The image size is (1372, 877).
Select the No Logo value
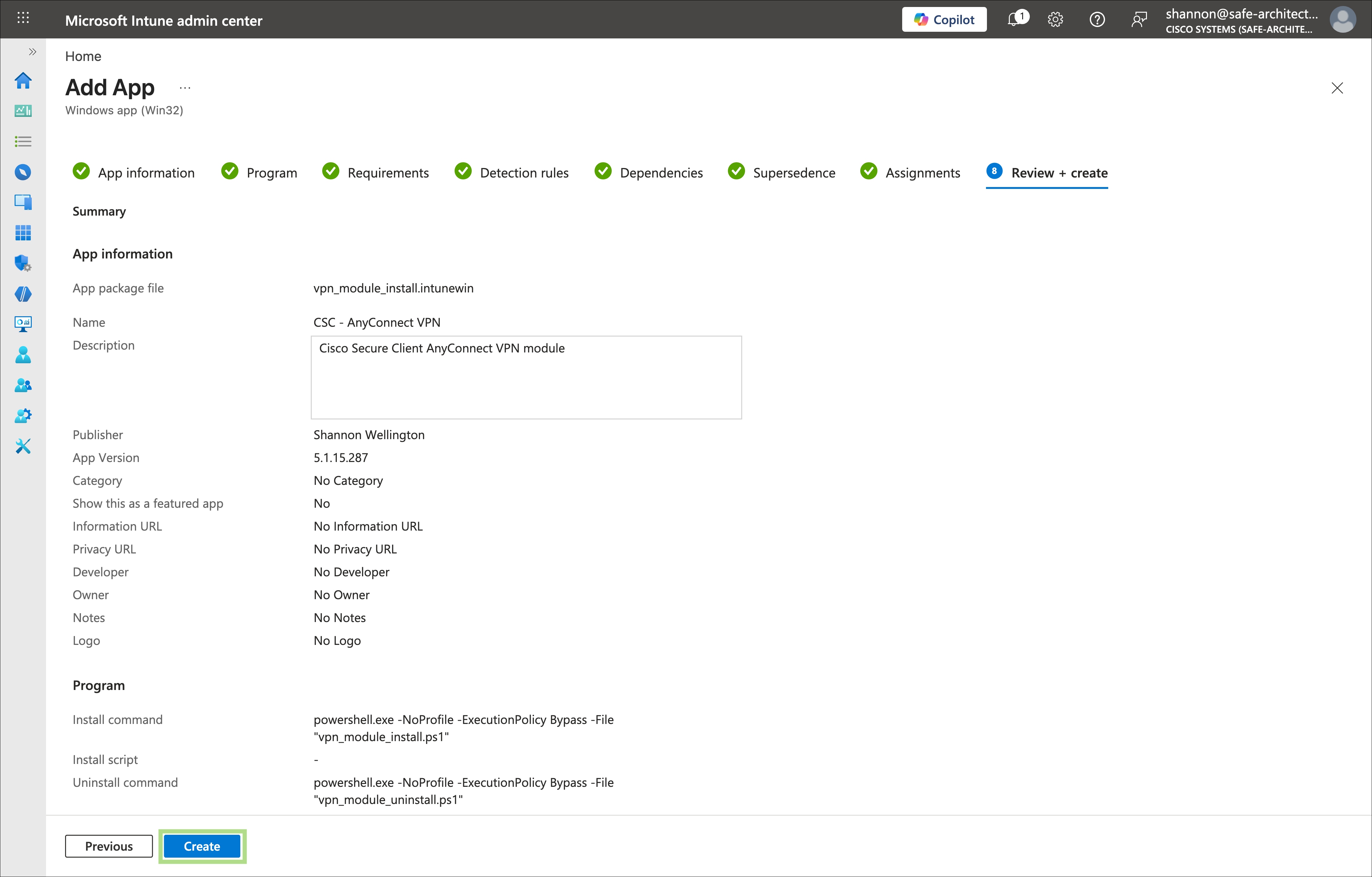(x=337, y=640)
